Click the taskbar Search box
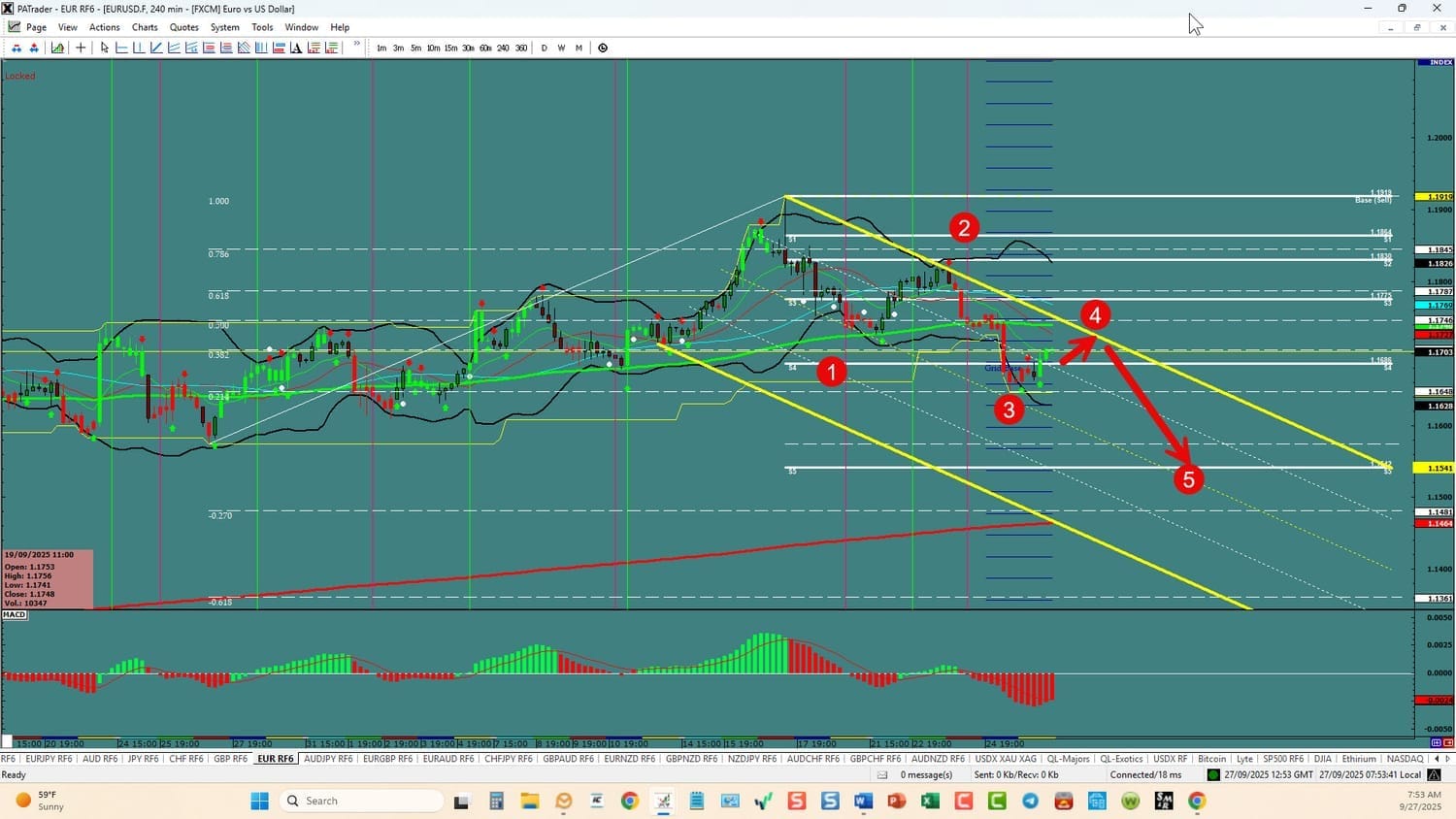This screenshot has height=819, width=1456. point(361,801)
